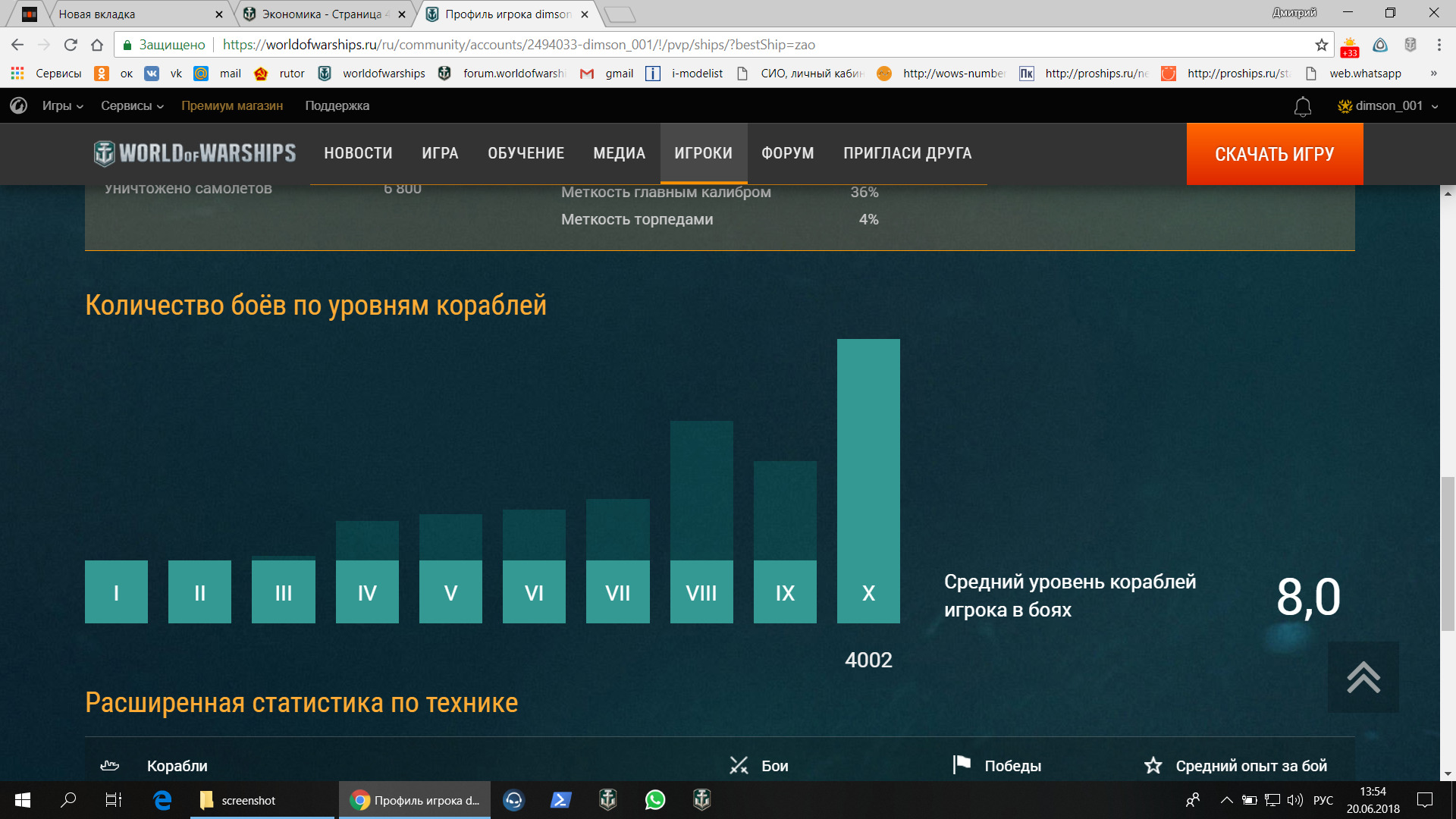Click the notification bell icon
The width and height of the screenshot is (1456, 819).
point(1302,107)
